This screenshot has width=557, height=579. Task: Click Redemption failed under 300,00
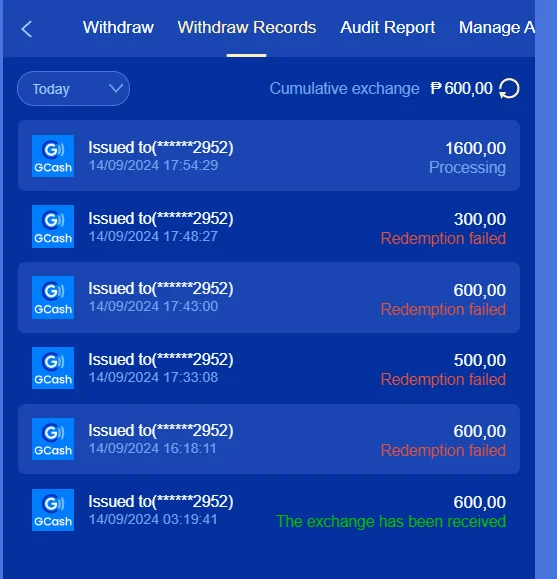443,239
